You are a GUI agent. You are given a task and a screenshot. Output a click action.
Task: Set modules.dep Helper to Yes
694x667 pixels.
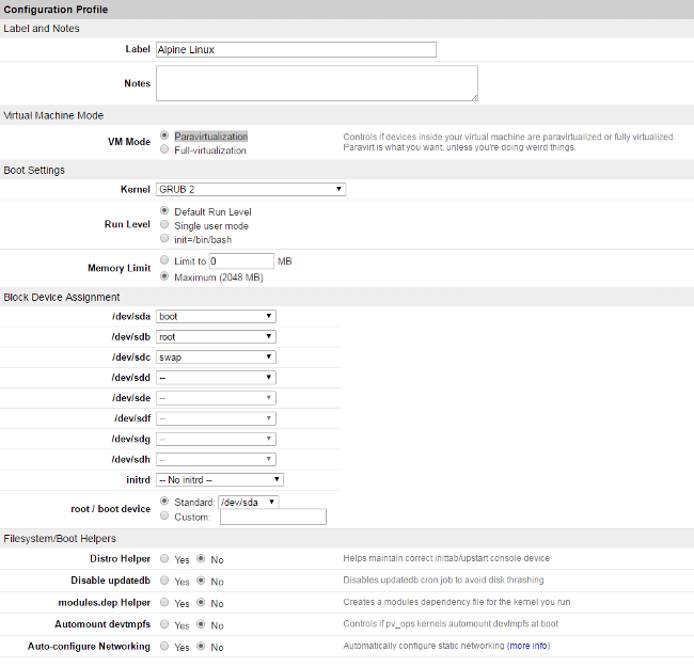(164, 602)
